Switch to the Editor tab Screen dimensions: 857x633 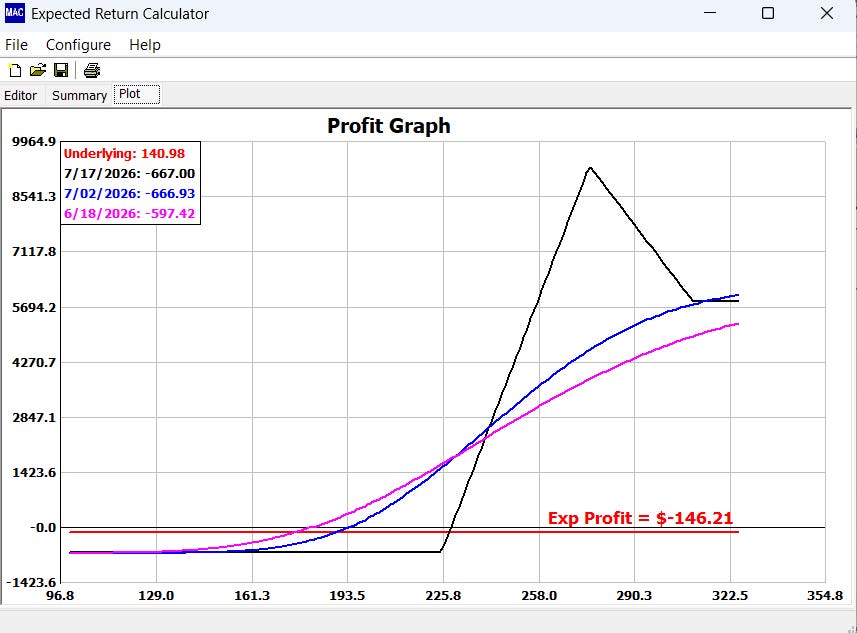click(x=21, y=95)
